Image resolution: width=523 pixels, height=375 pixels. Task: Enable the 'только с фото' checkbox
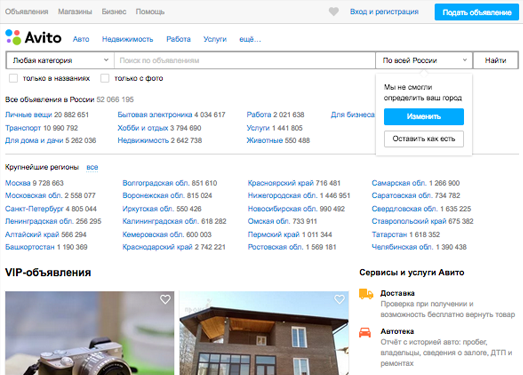(105, 78)
